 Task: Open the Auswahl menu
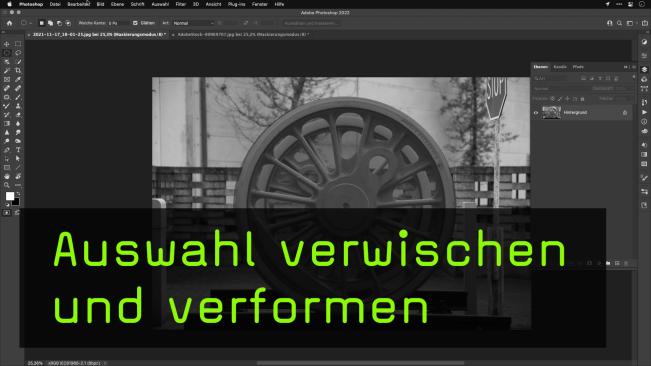click(x=160, y=4)
